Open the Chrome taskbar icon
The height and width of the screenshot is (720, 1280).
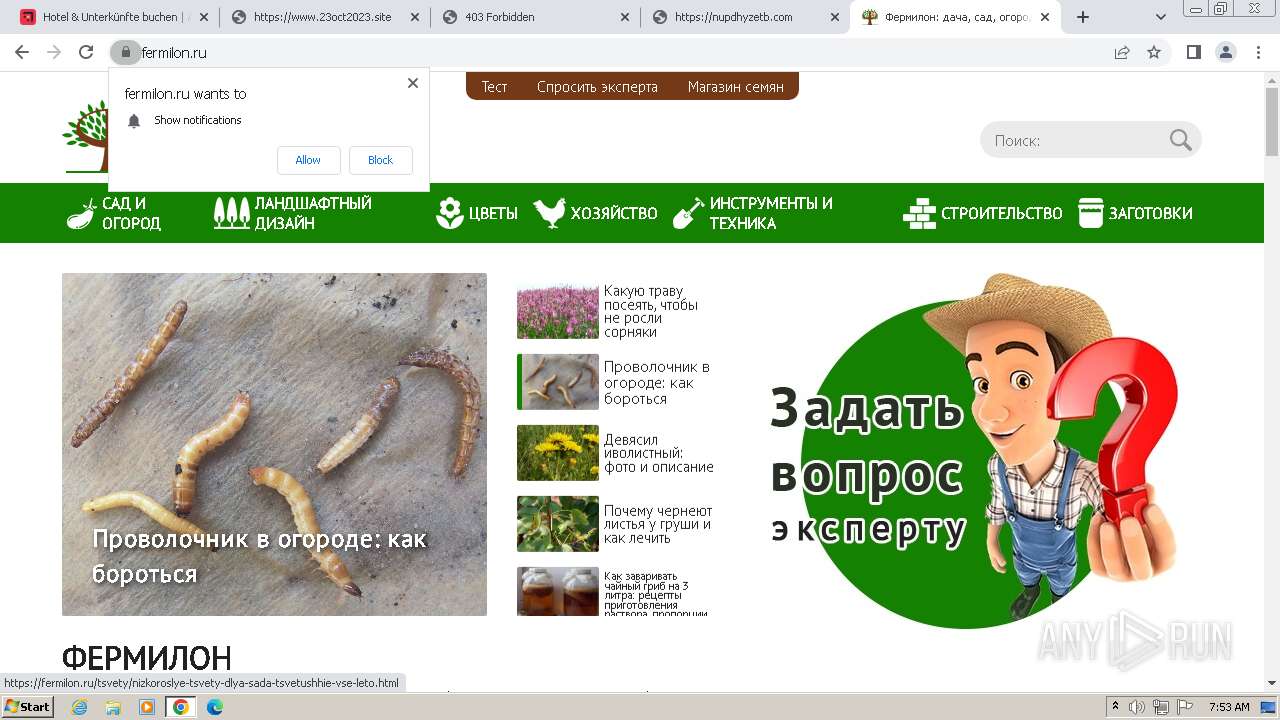click(x=180, y=707)
